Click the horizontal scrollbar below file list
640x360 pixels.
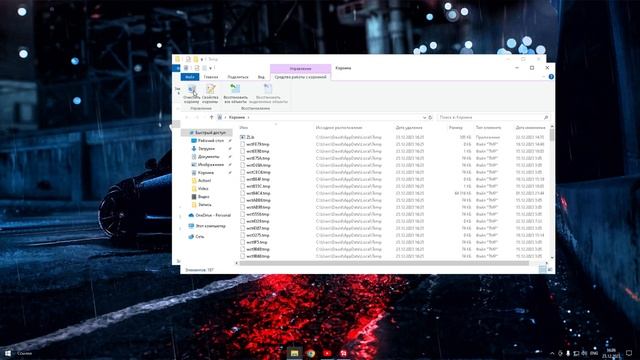point(384,263)
